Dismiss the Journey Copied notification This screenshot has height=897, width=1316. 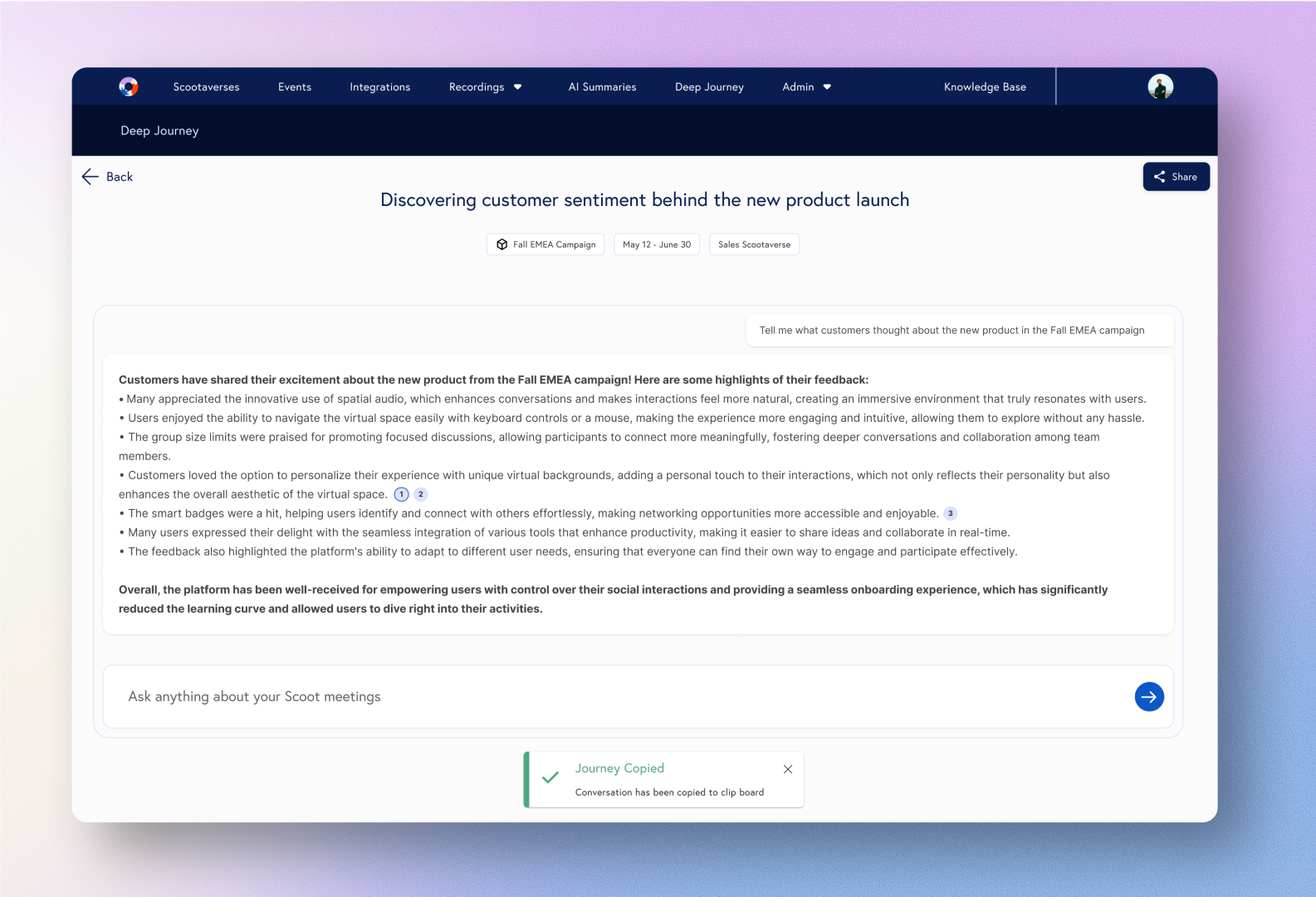[788, 769]
